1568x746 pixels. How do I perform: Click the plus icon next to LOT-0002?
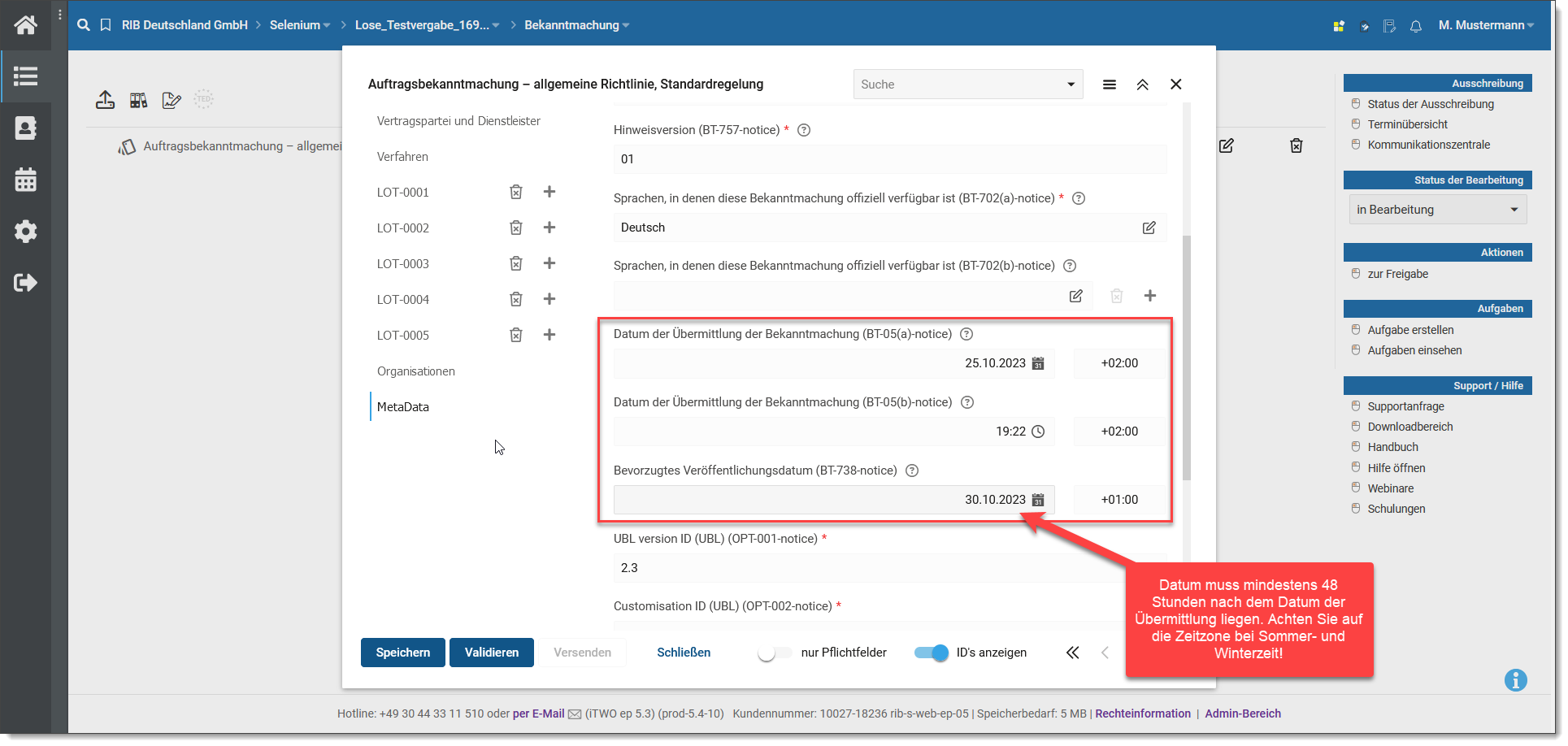tap(549, 228)
